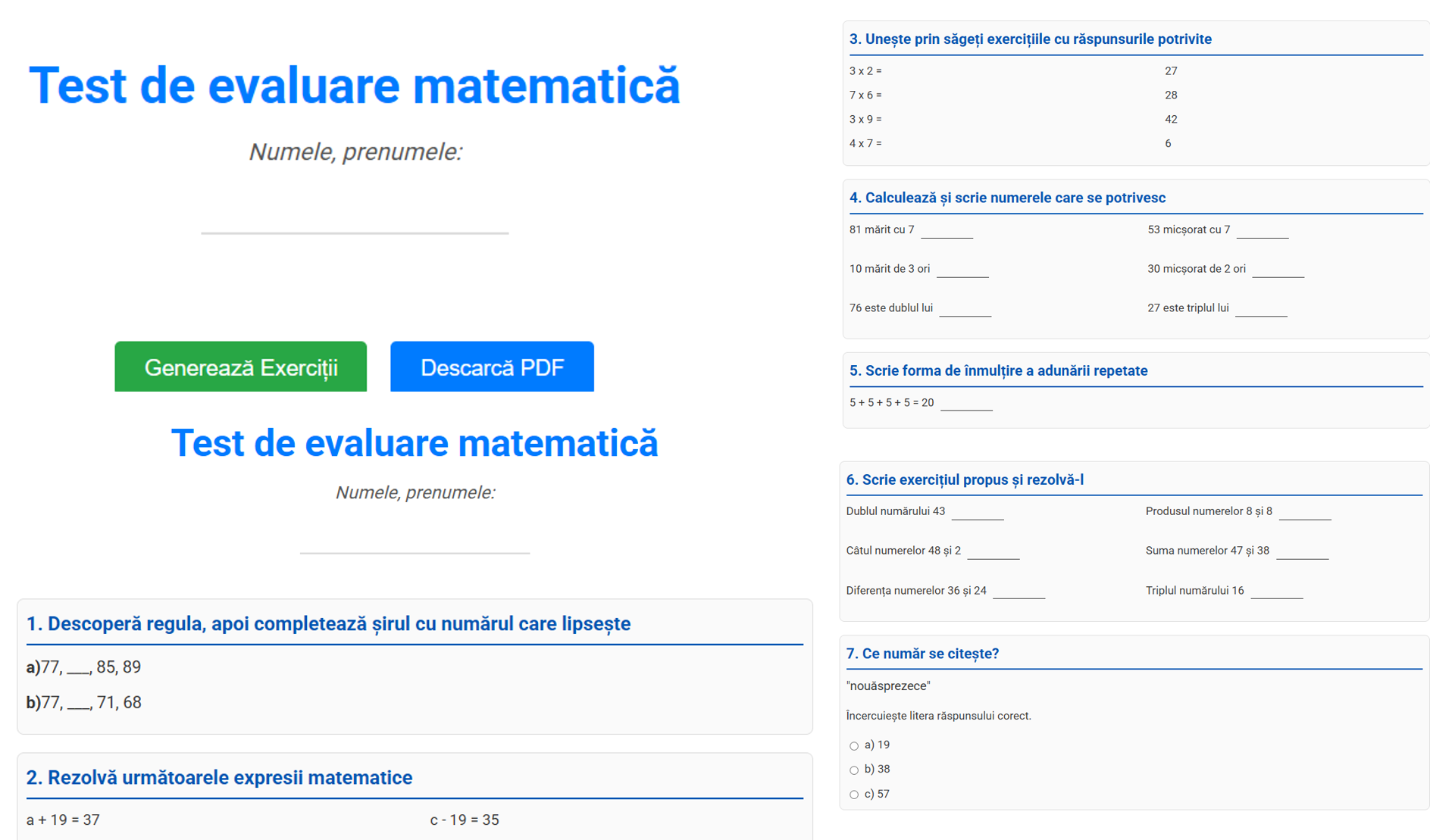Click the blue Descarcă PDF button

[492, 367]
